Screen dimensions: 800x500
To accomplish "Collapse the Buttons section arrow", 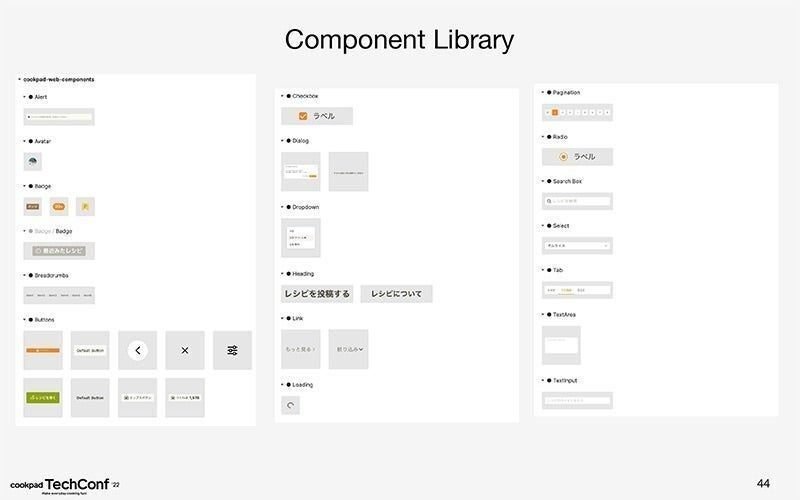I will click(24, 320).
